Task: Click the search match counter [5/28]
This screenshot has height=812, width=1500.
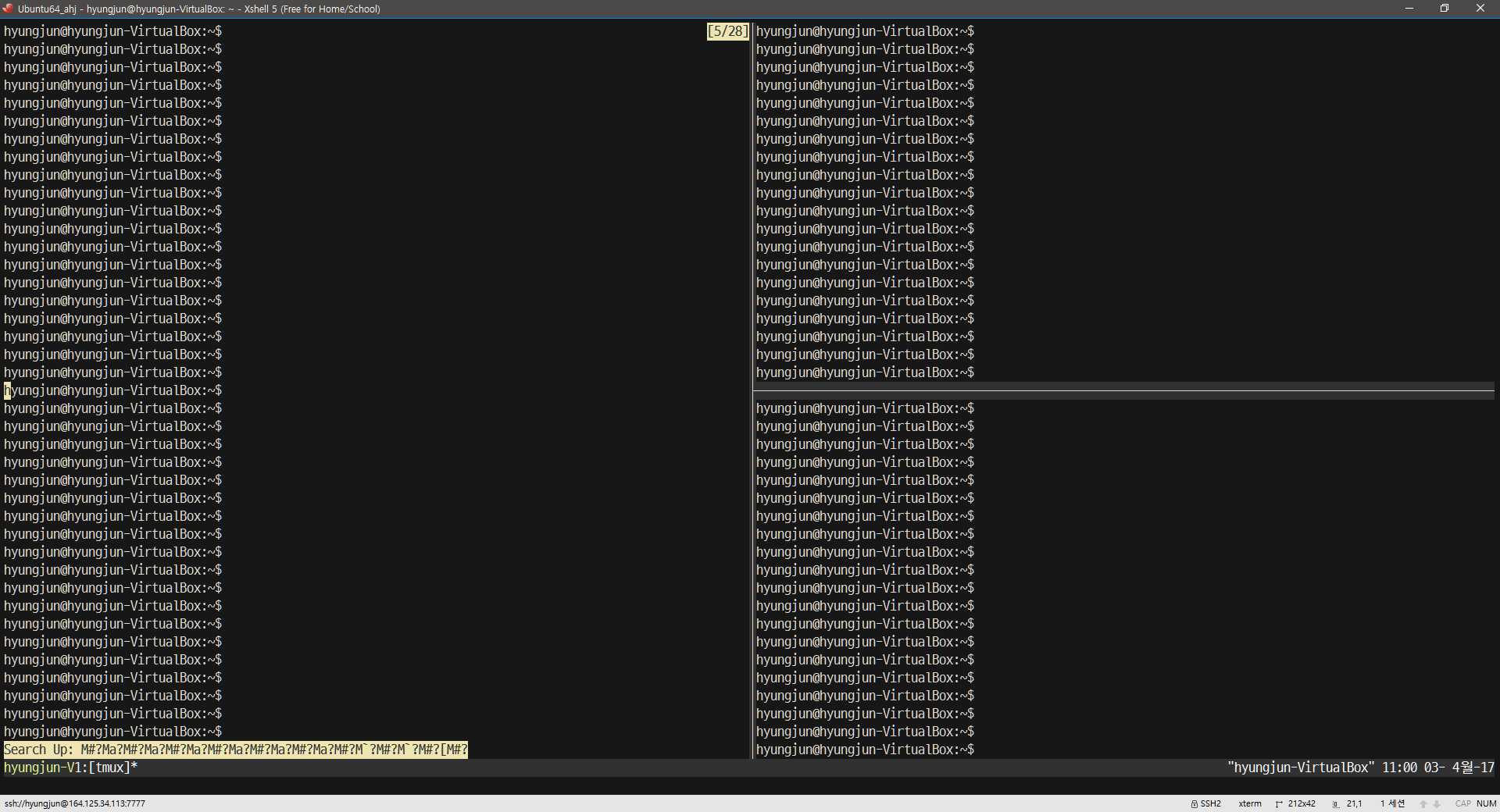Action: coord(727,31)
